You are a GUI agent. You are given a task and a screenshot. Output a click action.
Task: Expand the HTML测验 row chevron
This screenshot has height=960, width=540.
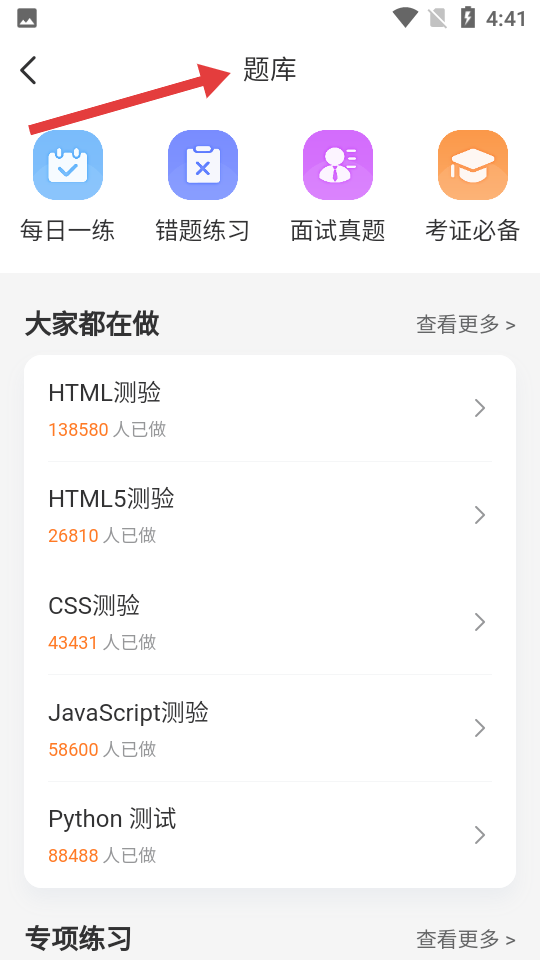[x=480, y=408]
